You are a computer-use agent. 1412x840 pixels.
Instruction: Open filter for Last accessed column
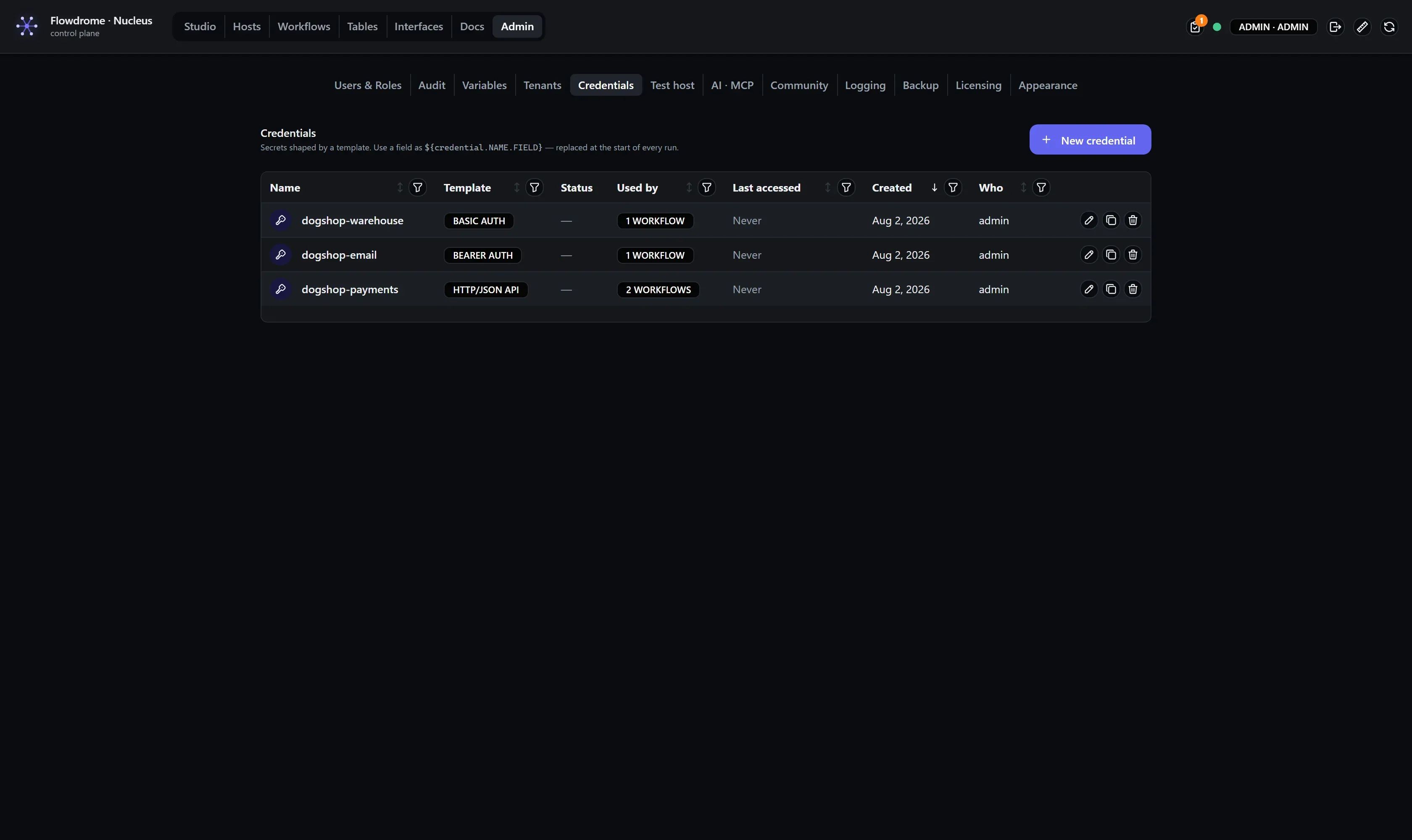click(x=846, y=187)
